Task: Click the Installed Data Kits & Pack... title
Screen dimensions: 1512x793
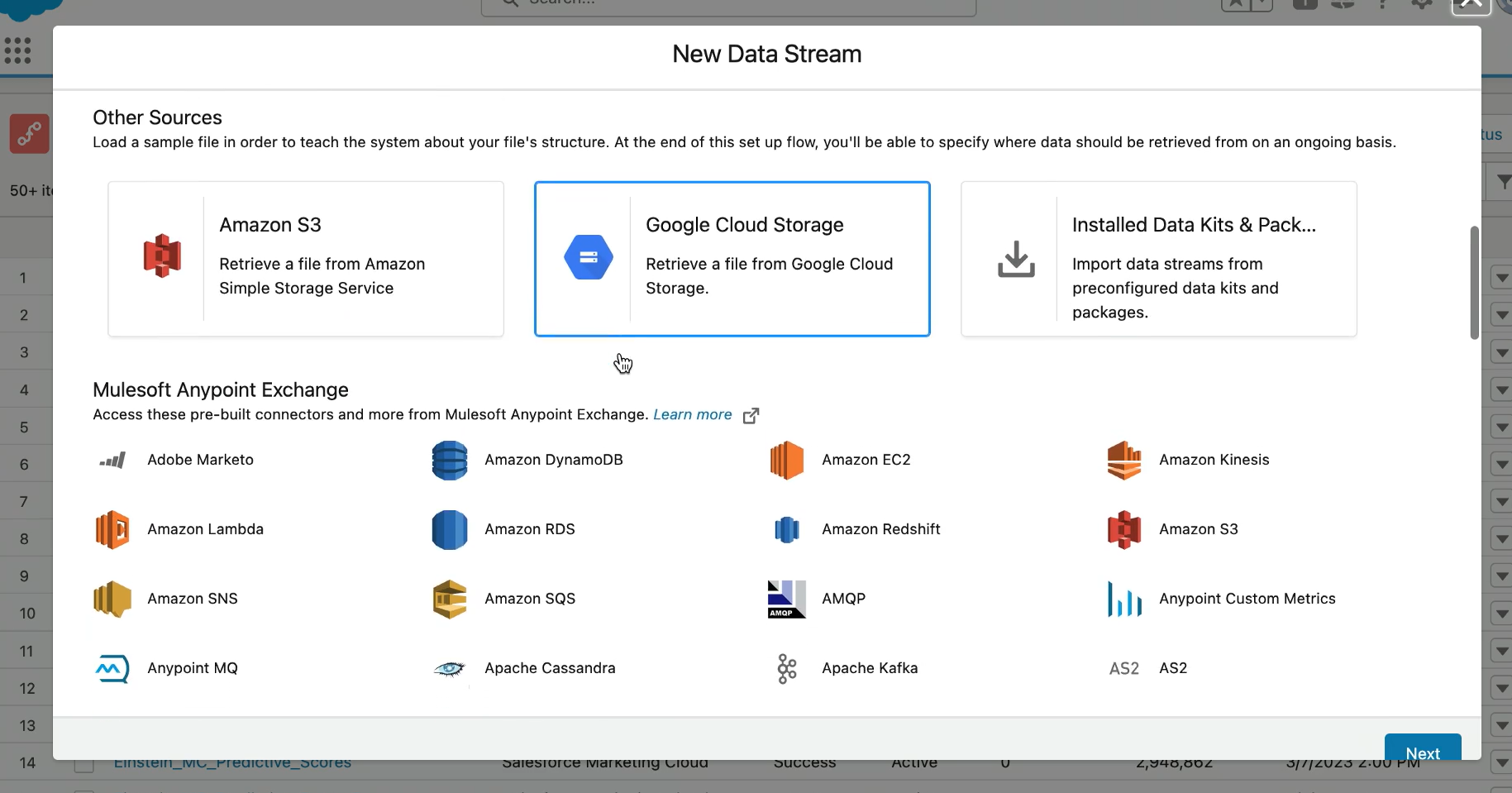Action: (1194, 225)
